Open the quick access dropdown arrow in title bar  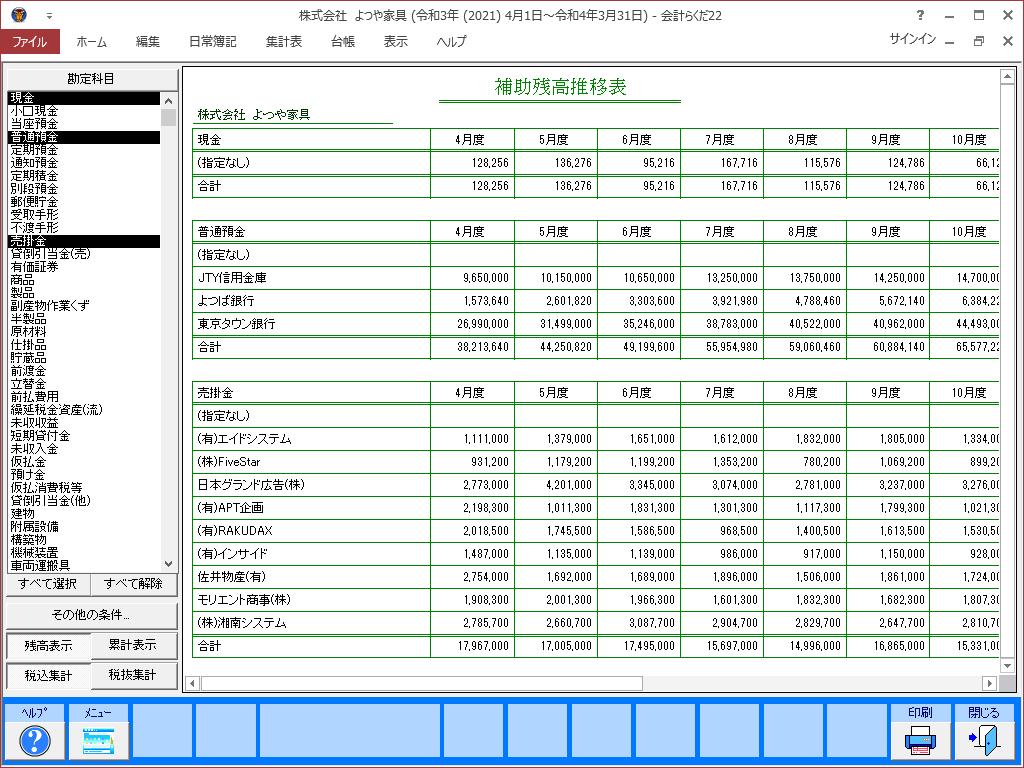point(49,16)
